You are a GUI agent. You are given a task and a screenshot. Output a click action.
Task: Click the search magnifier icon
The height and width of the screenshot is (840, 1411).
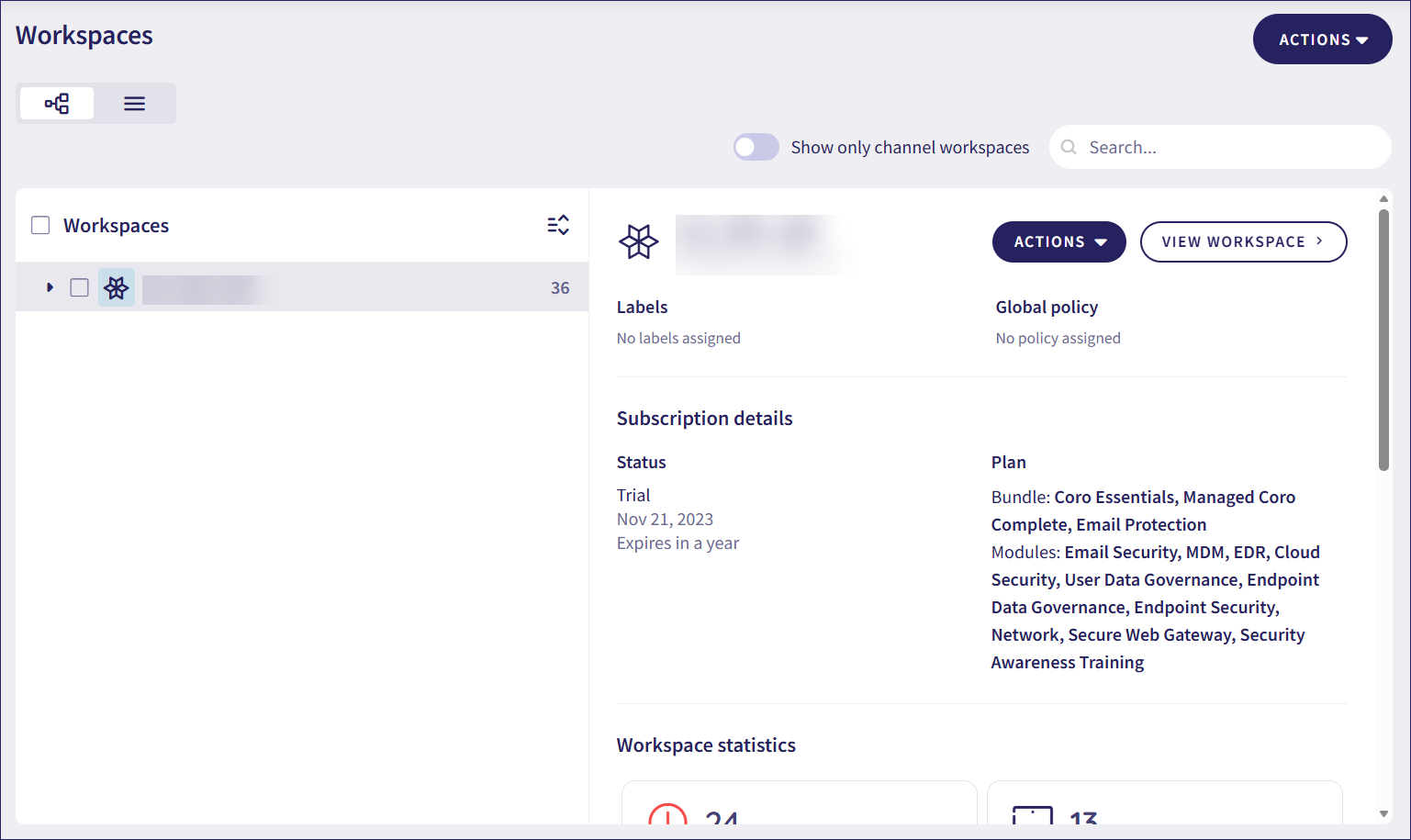[1069, 147]
